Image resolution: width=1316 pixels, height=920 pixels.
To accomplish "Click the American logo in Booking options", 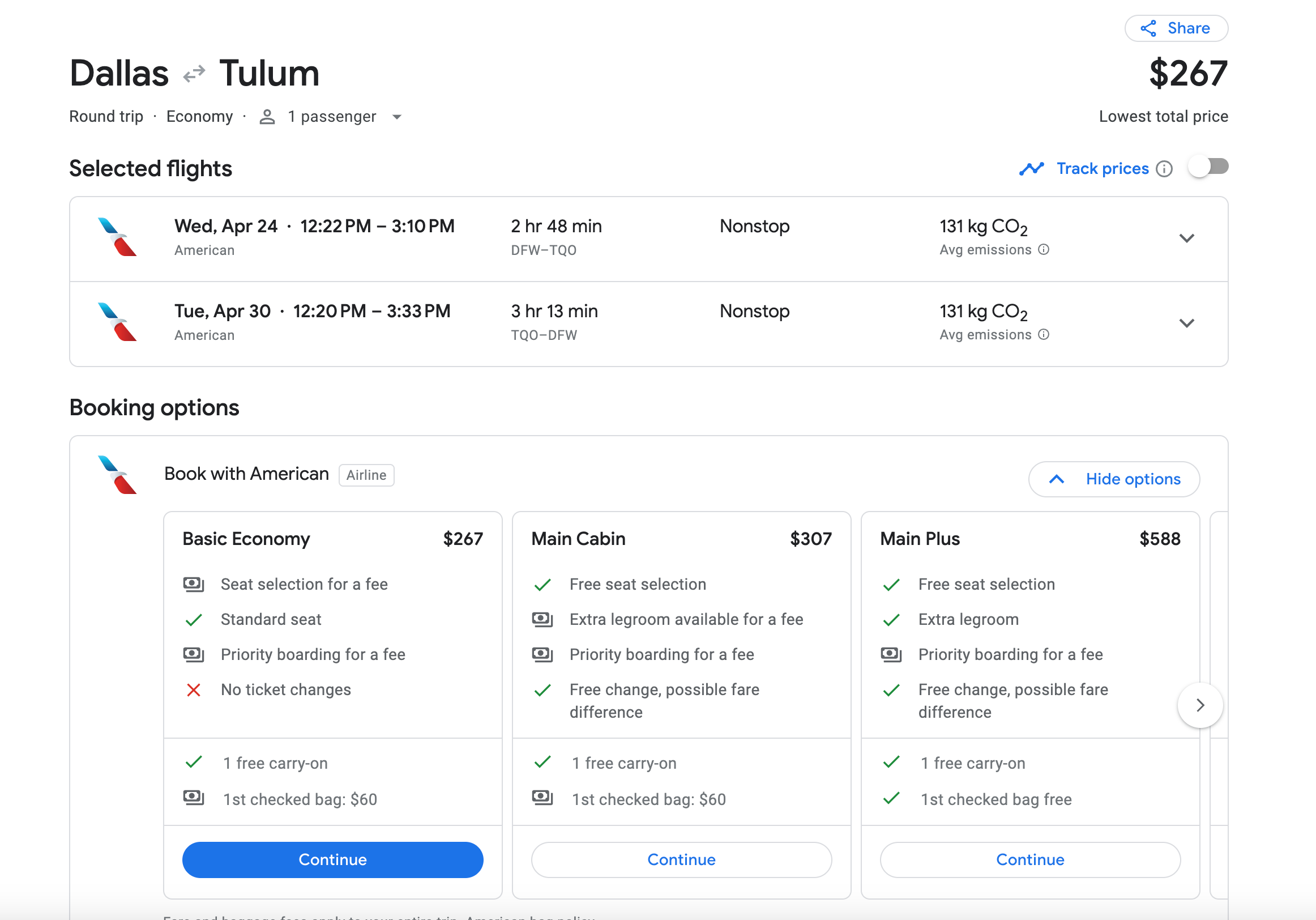I will (x=117, y=475).
